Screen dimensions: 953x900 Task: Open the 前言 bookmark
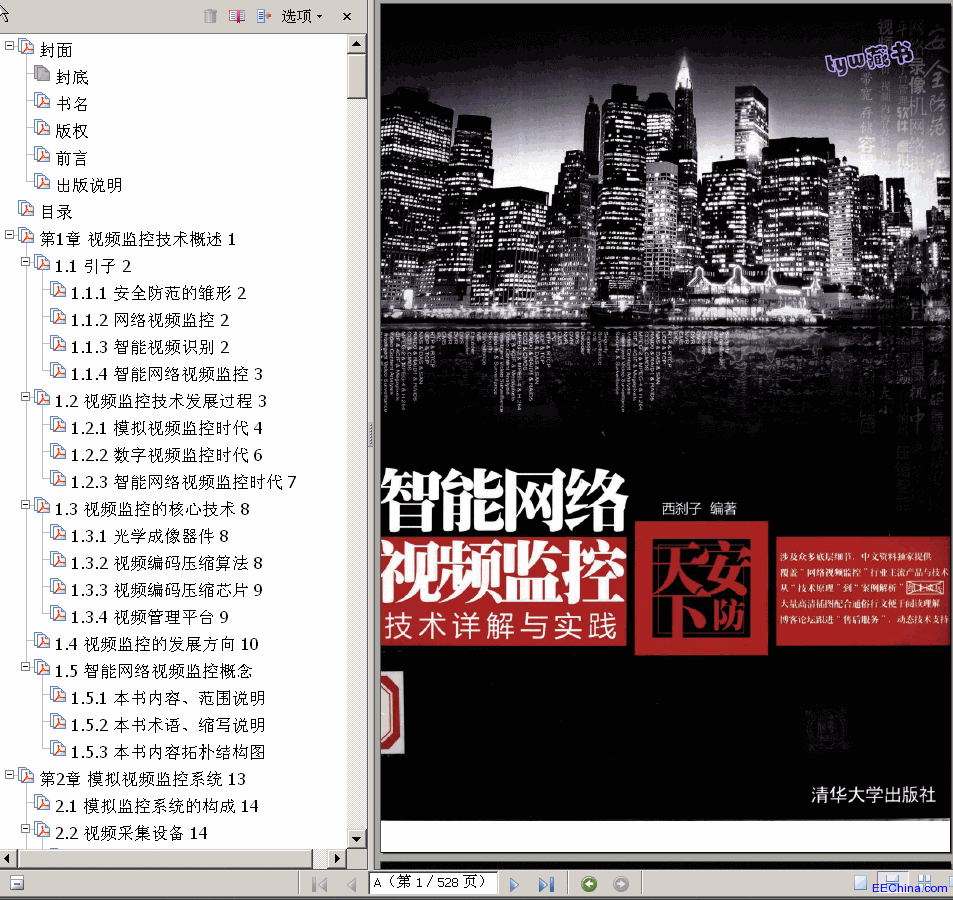point(71,158)
